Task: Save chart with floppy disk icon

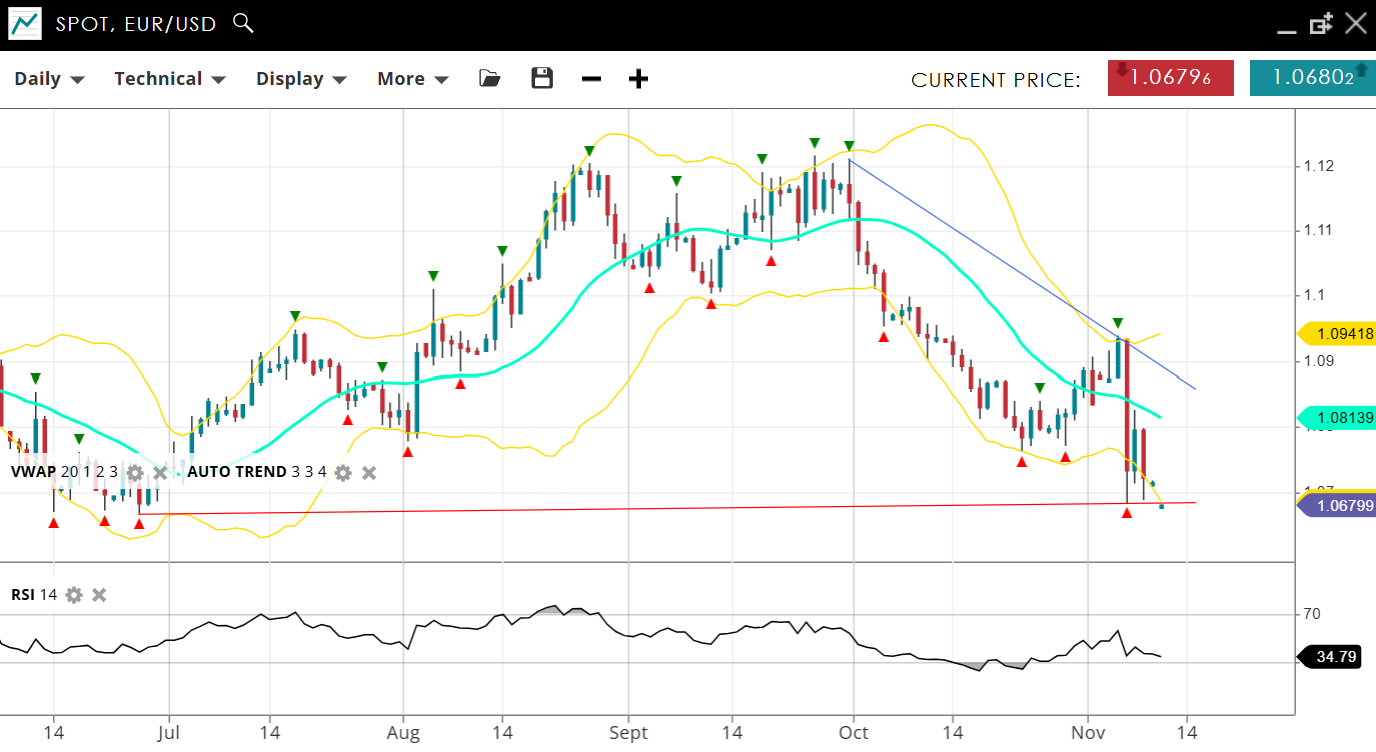Action: point(542,78)
